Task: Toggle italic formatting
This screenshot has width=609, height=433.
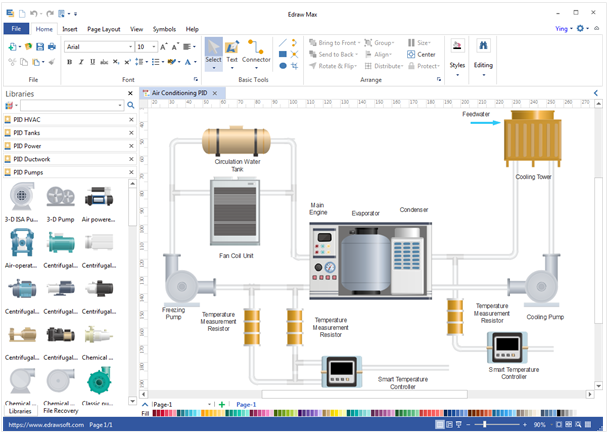Action: [81, 62]
